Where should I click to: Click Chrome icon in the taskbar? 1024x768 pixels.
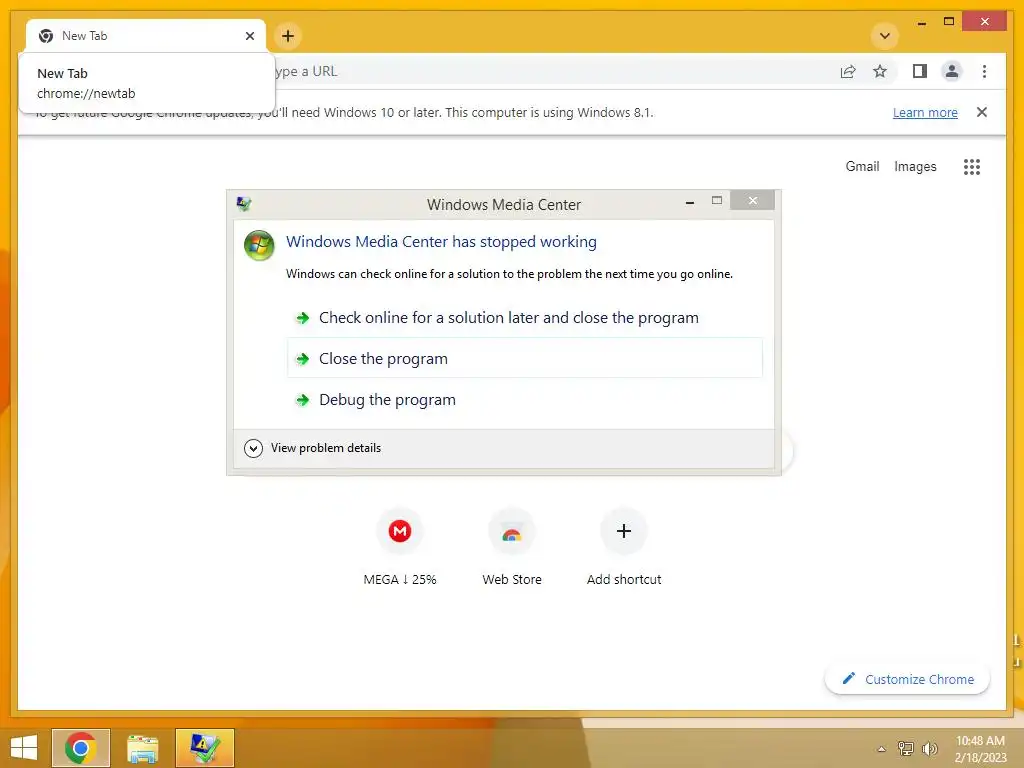tap(81, 748)
